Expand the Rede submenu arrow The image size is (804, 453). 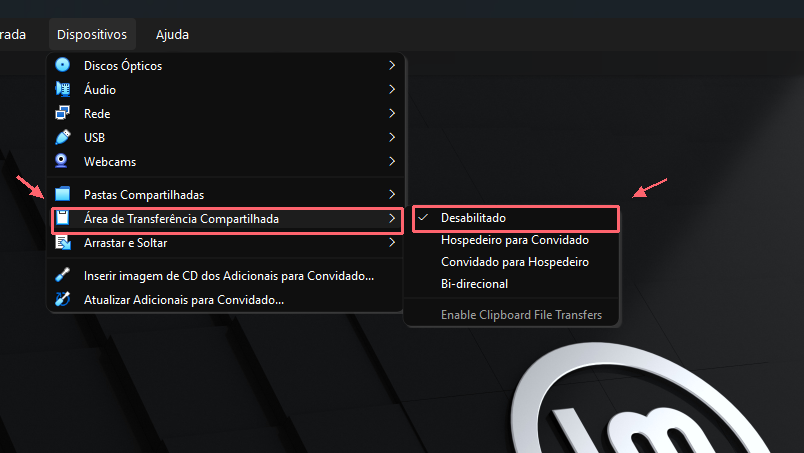point(392,113)
